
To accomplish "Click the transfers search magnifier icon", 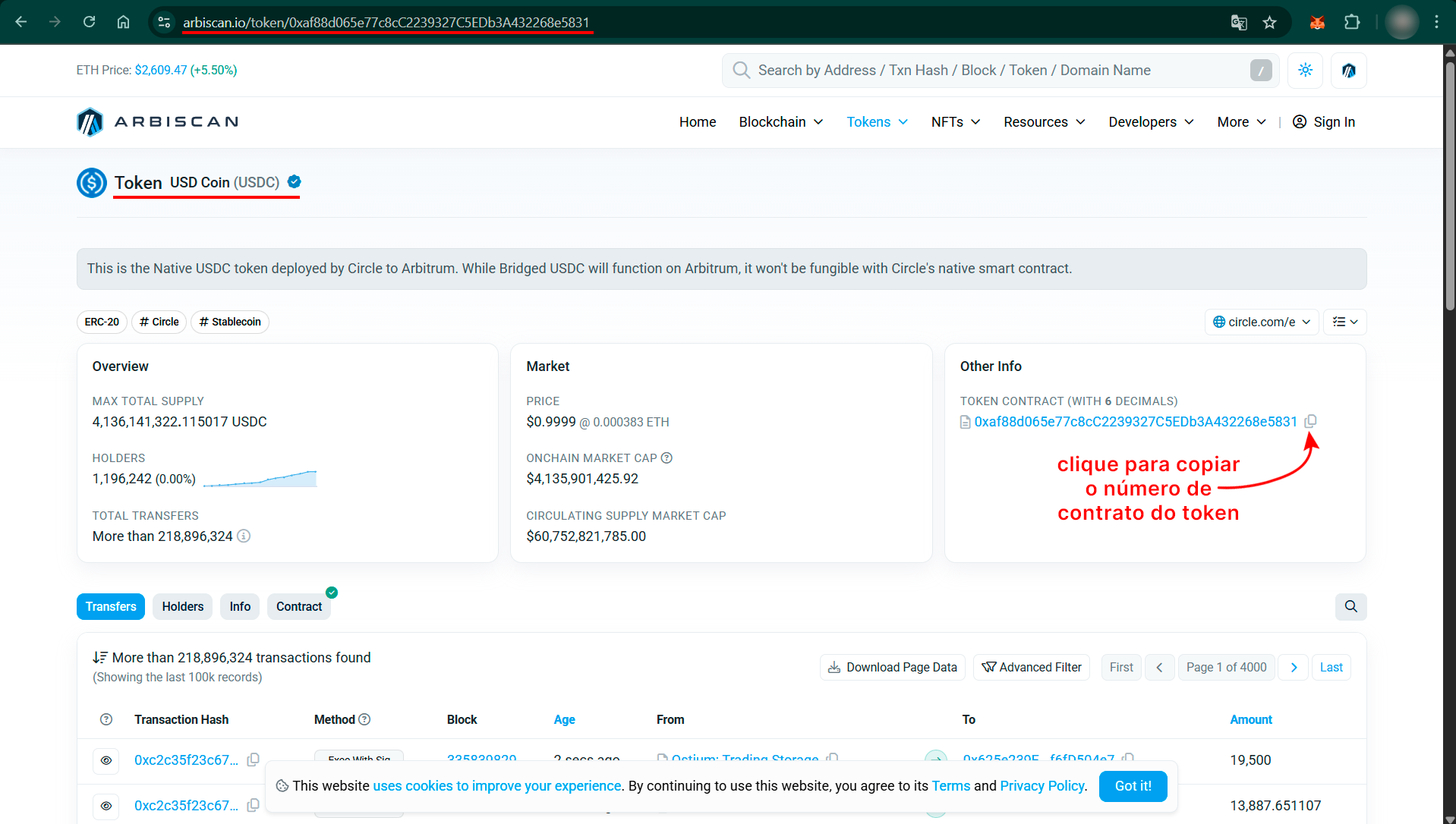I will 1350,606.
